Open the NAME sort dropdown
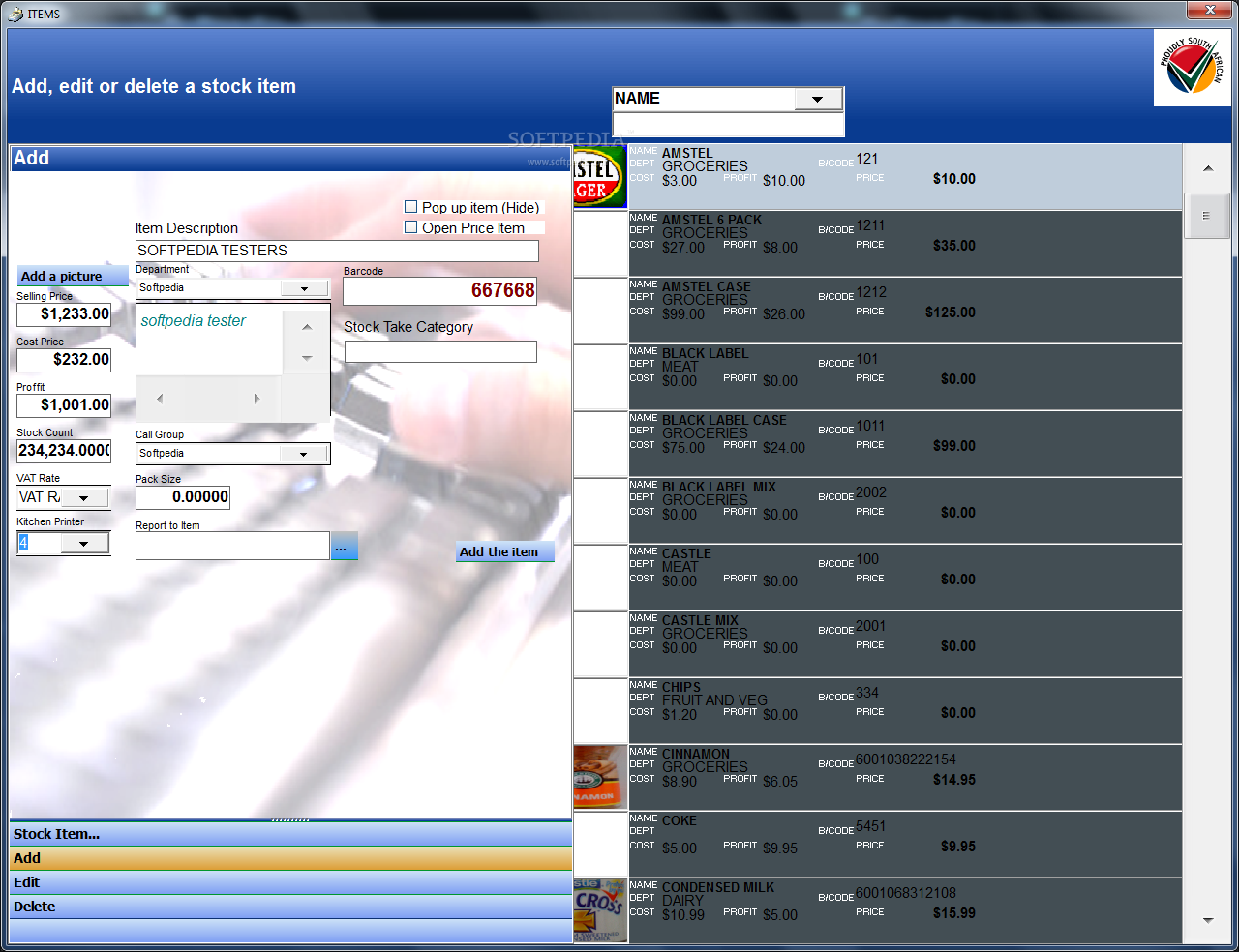The width and height of the screenshot is (1239, 952). click(818, 99)
